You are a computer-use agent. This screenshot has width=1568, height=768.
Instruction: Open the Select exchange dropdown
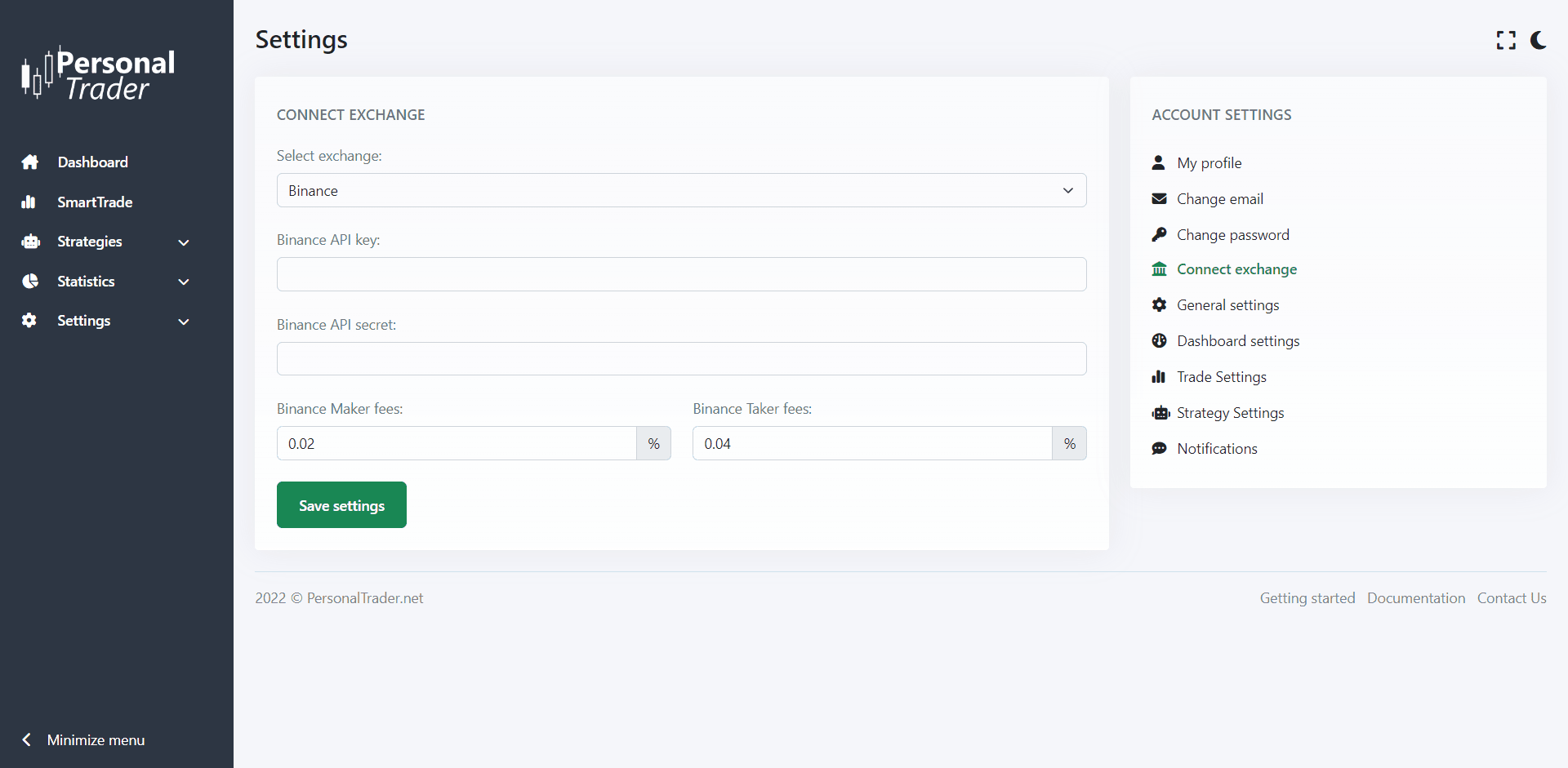(x=681, y=190)
